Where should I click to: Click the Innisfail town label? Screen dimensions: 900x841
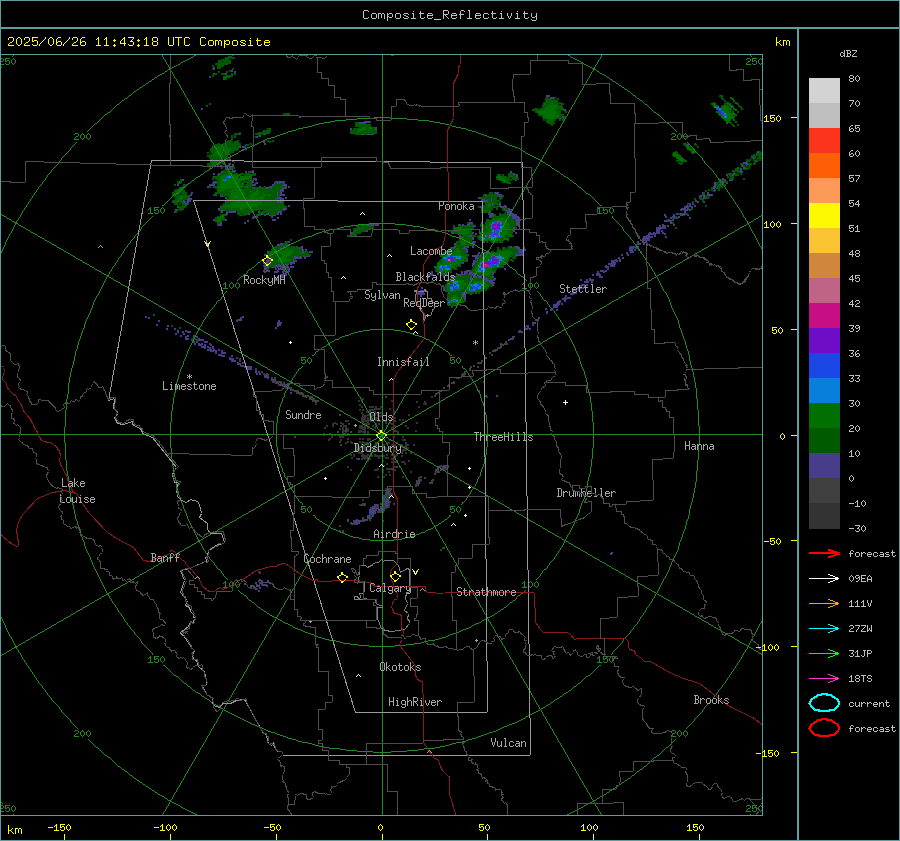coord(403,362)
